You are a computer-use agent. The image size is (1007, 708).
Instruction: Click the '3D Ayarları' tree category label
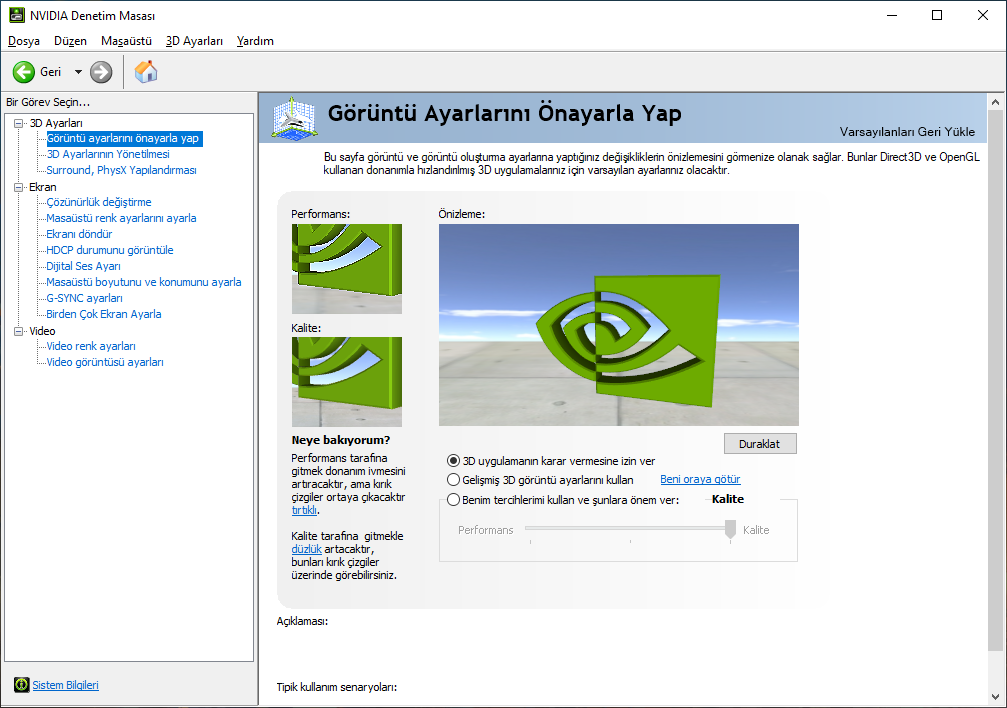click(56, 123)
